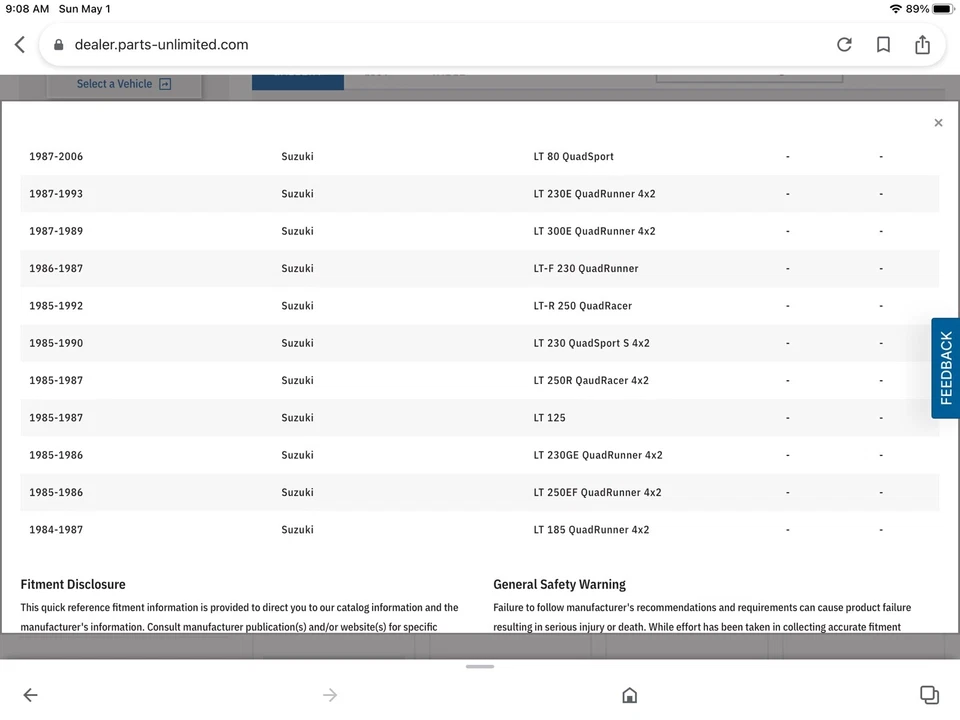
Task: Open the share sheet icon
Action: point(923,45)
